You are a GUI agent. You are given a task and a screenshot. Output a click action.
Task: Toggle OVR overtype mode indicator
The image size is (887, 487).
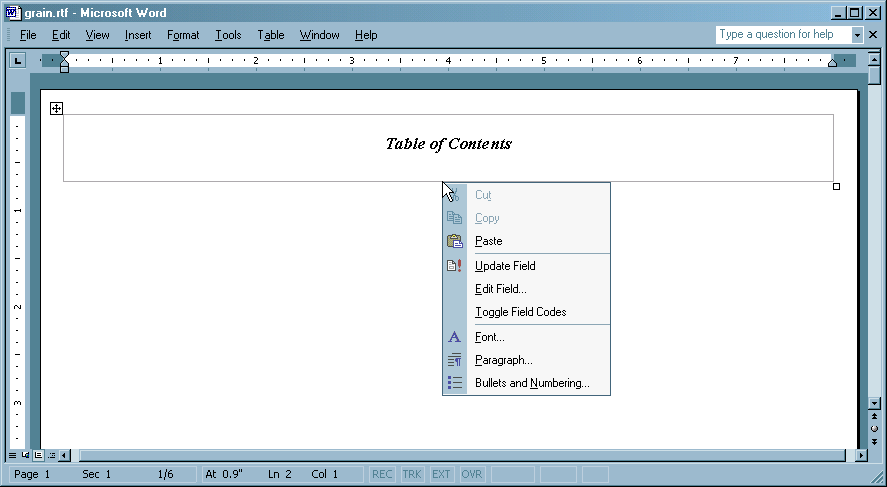tap(471, 475)
